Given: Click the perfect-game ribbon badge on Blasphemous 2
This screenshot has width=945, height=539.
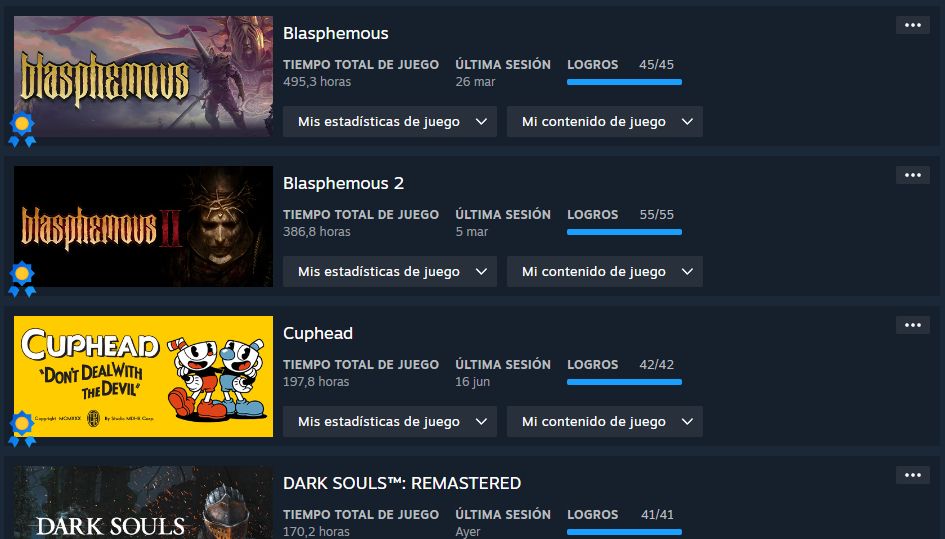Looking at the screenshot, I should (x=22, y=279).
